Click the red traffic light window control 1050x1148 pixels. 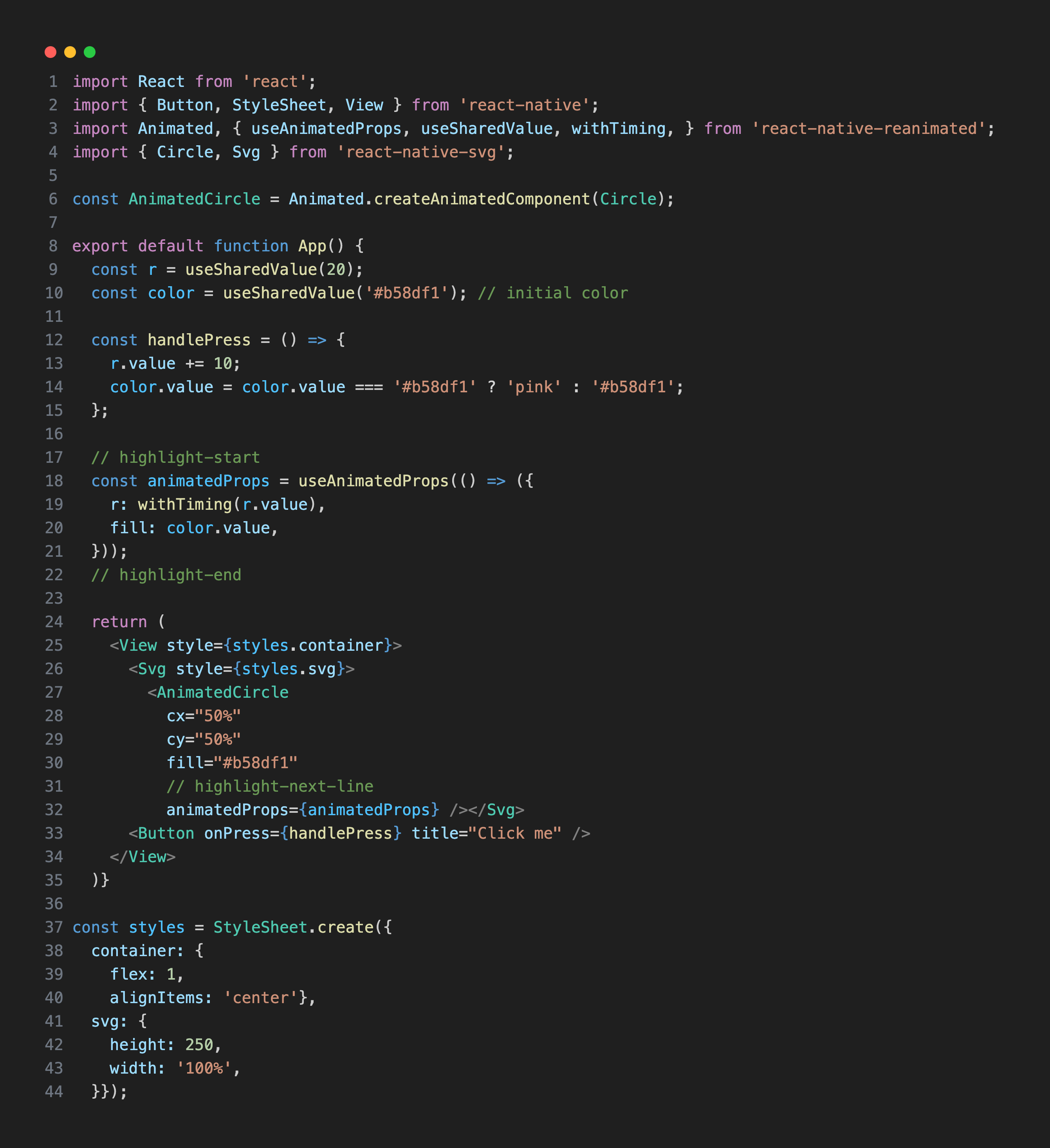point(51,52)
